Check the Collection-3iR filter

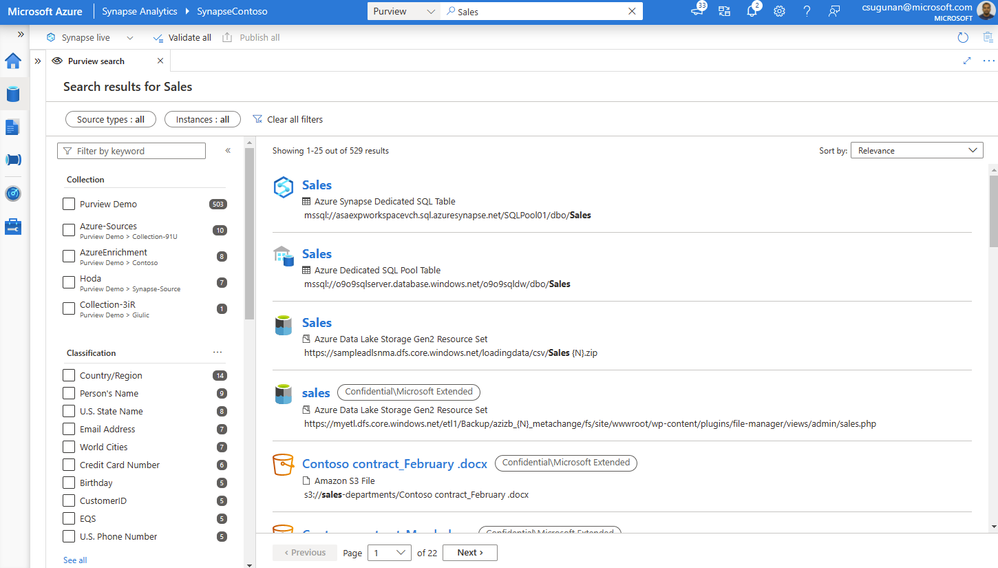69,308
